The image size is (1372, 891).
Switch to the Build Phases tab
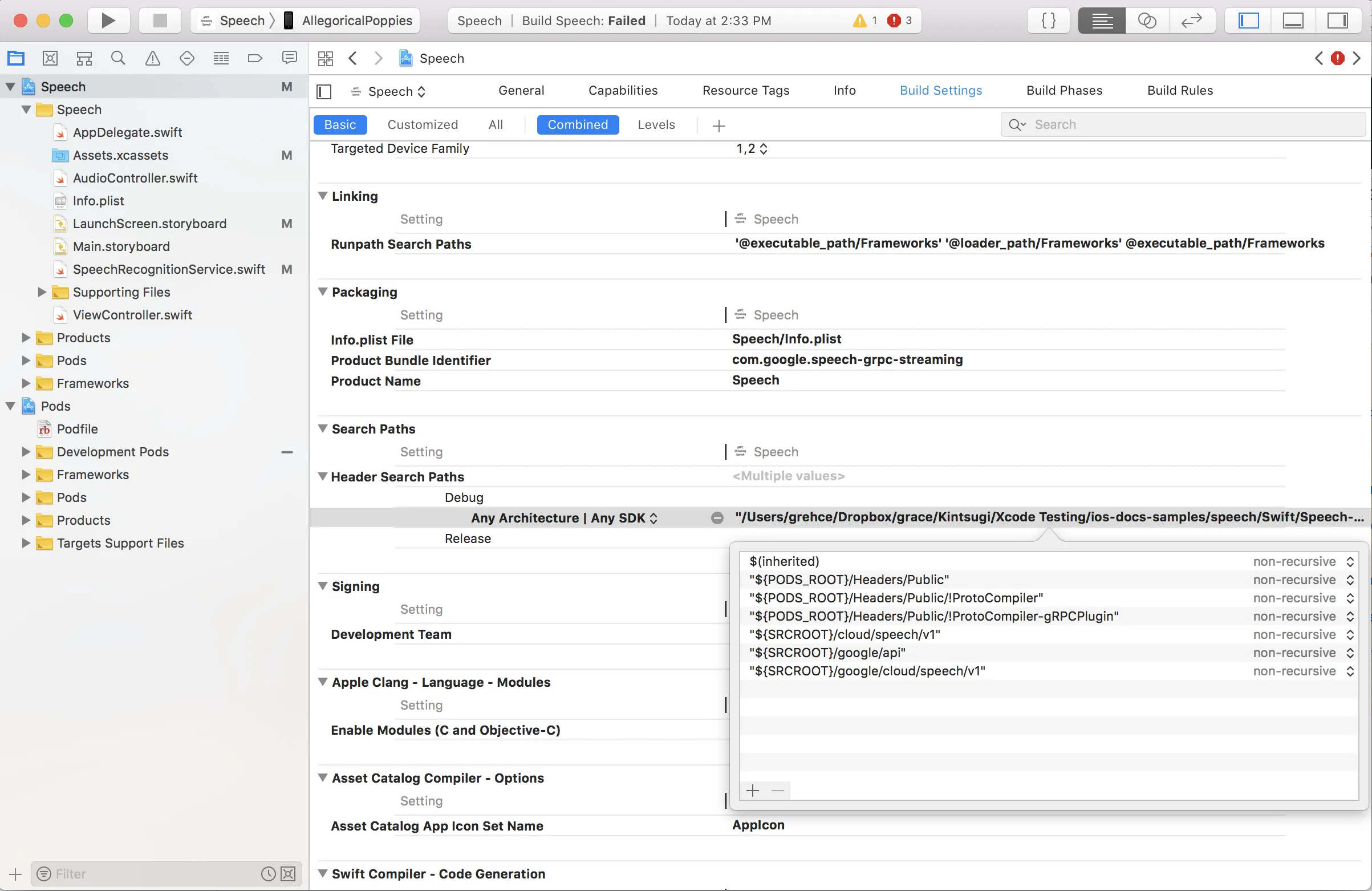click(1063, 91)
